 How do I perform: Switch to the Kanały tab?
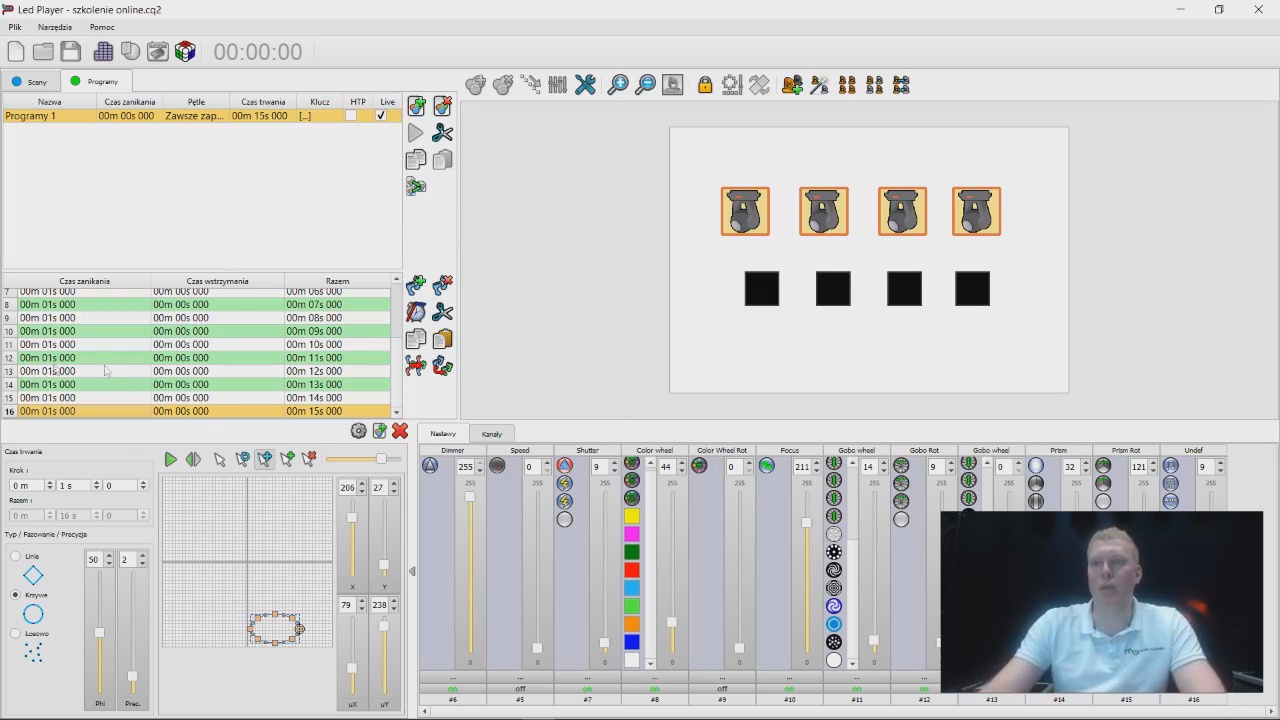(x=492, y=434)
